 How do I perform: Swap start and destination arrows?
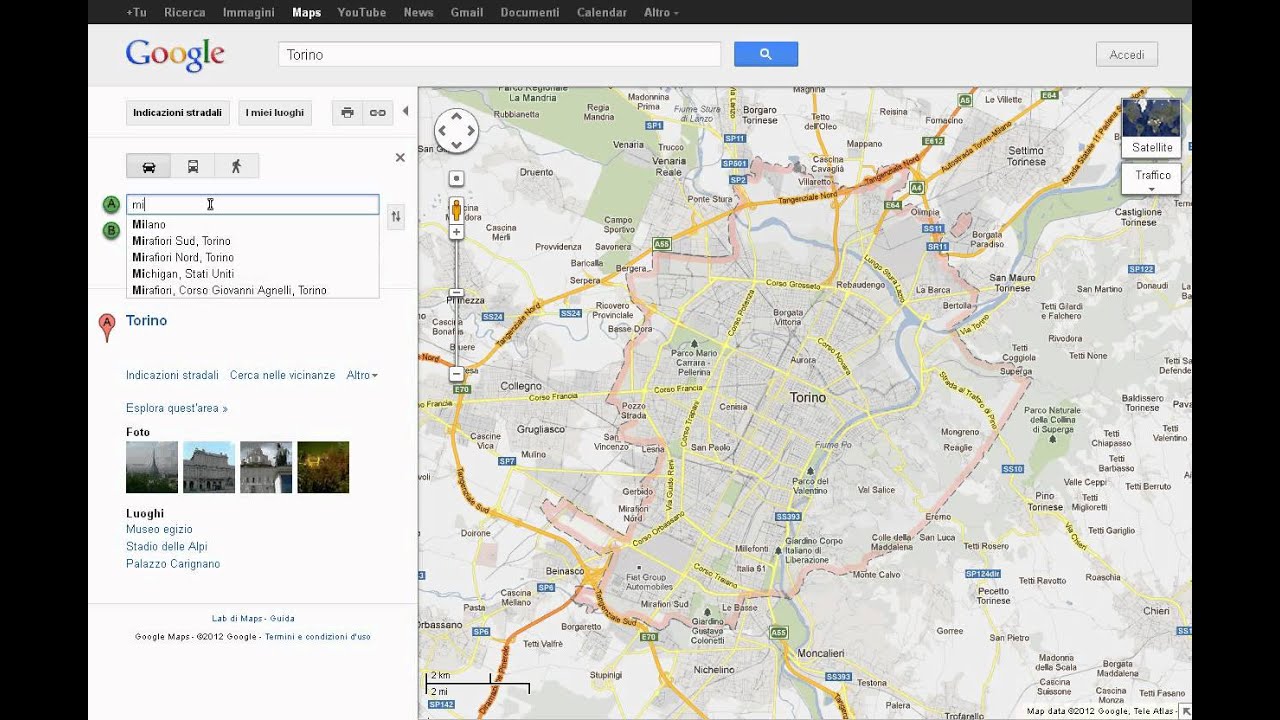[396, 216]
